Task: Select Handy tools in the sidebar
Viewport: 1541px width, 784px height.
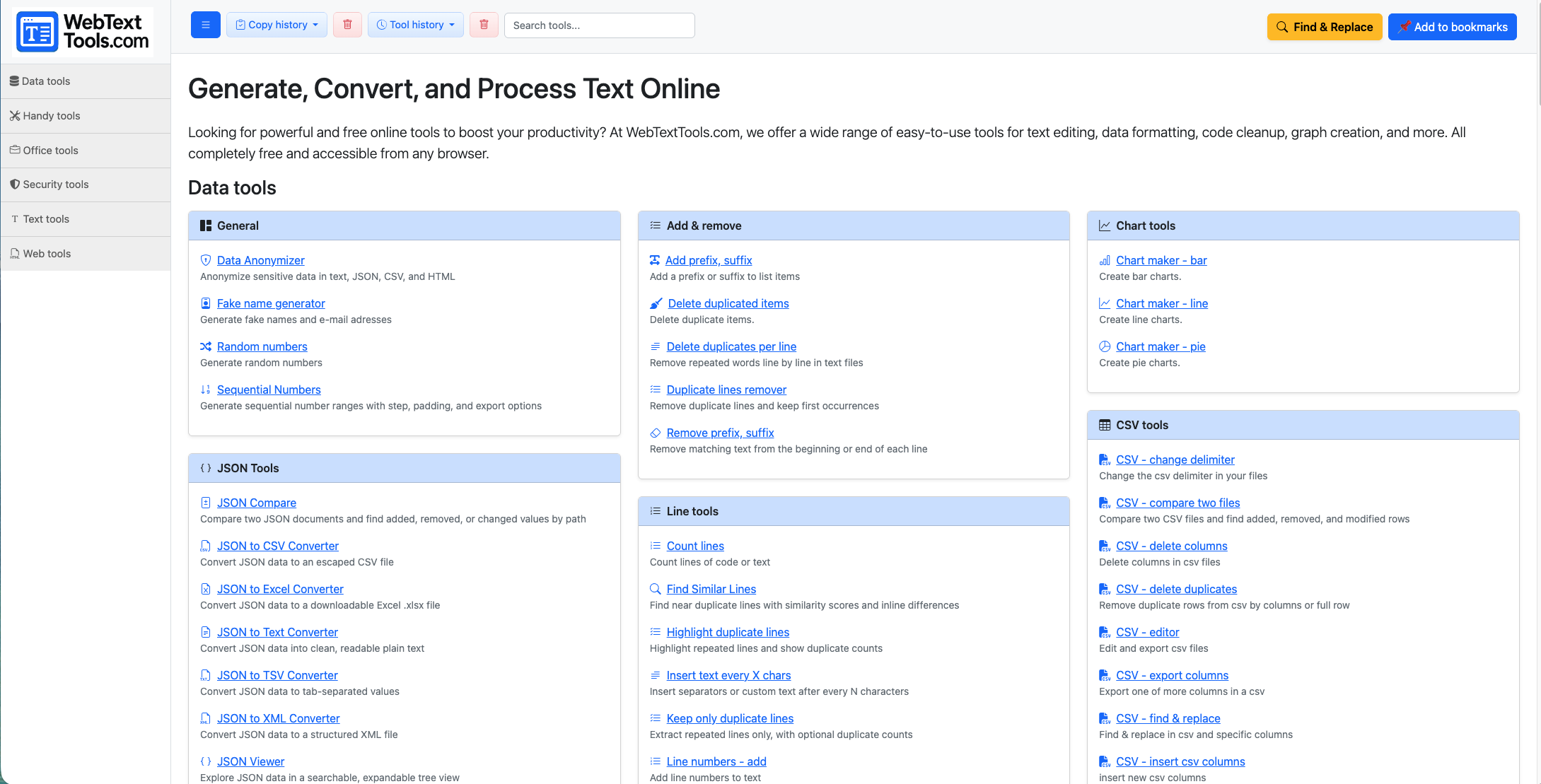Action: click(x=86, y=116)
